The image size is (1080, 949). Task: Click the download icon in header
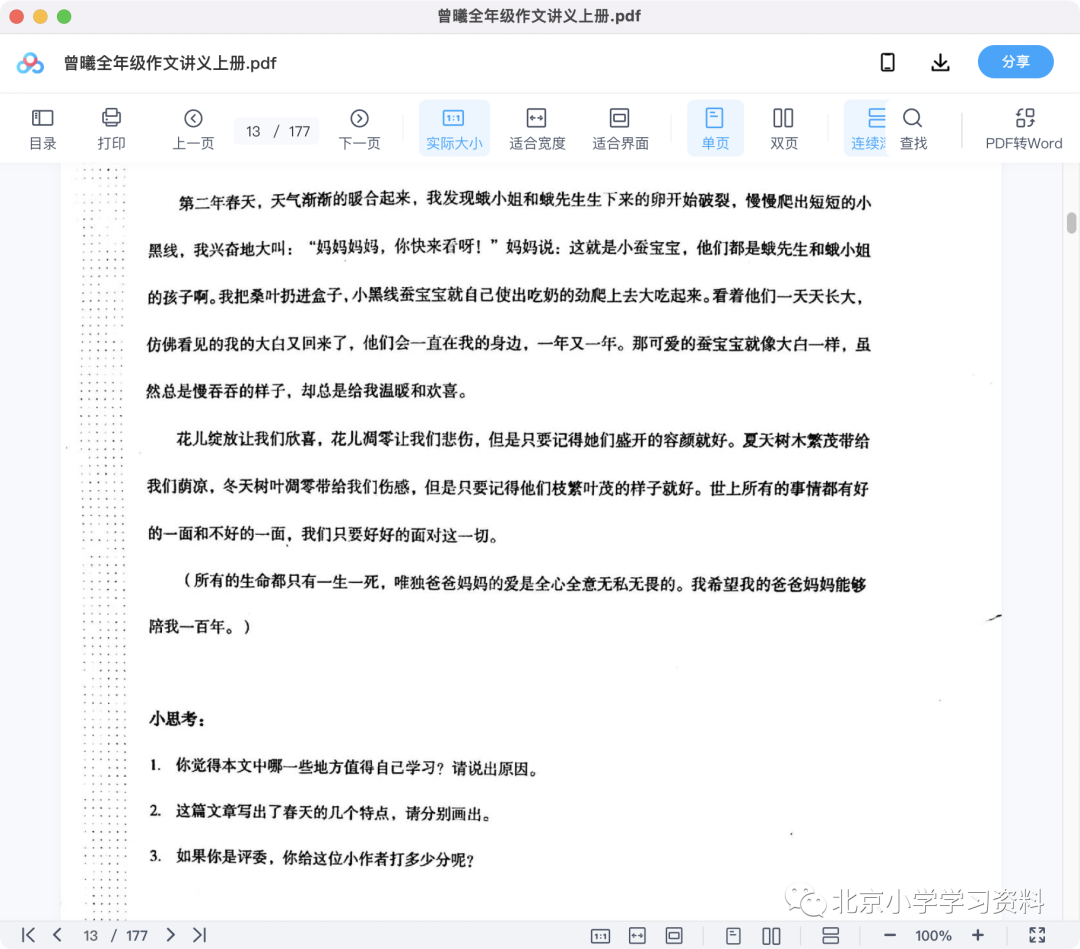pos(940,63)
